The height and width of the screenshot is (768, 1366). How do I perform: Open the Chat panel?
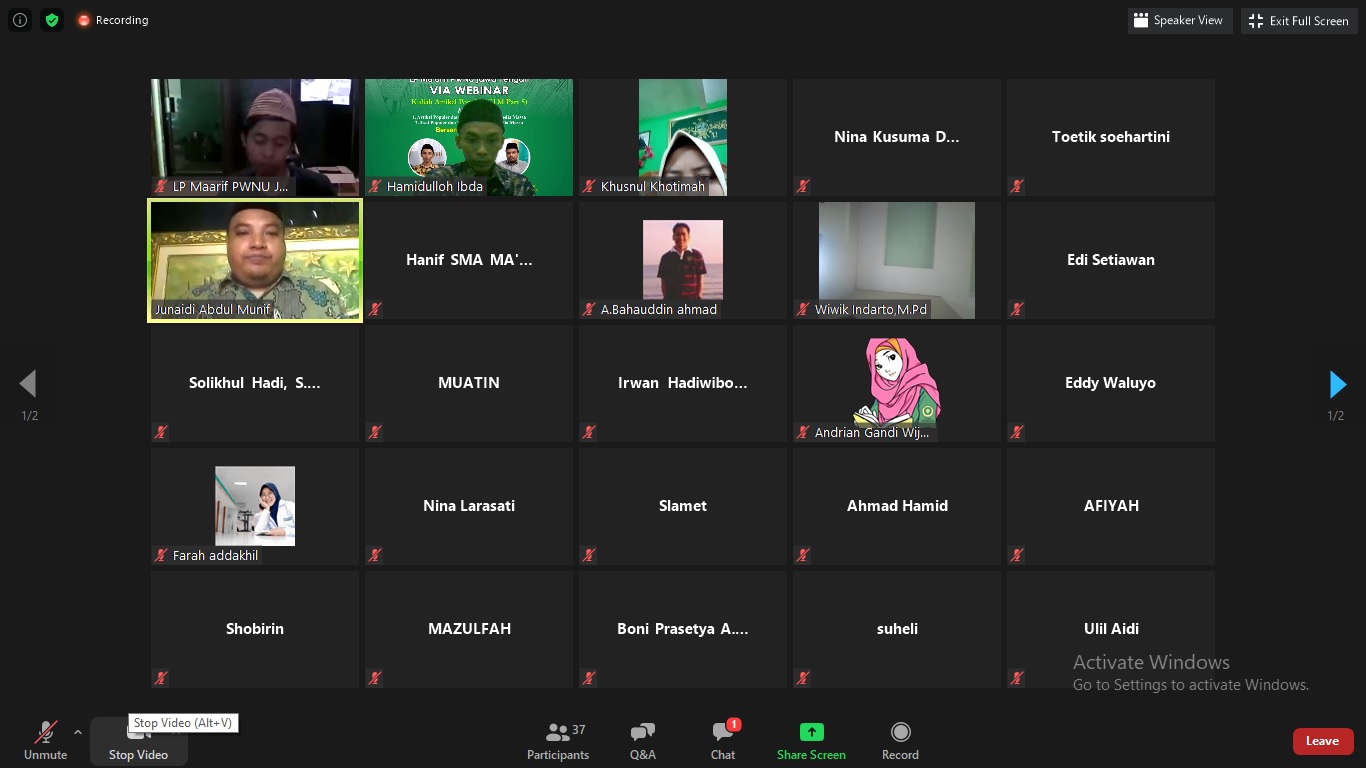tap(723, 741)
